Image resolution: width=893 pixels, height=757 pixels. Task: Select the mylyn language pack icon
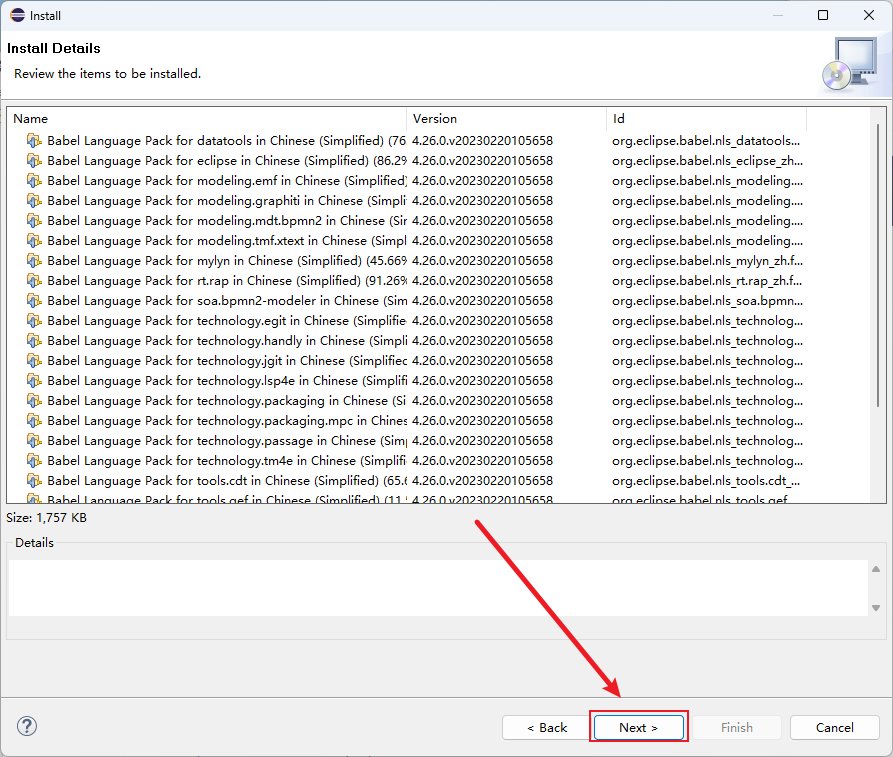[34, 260]
